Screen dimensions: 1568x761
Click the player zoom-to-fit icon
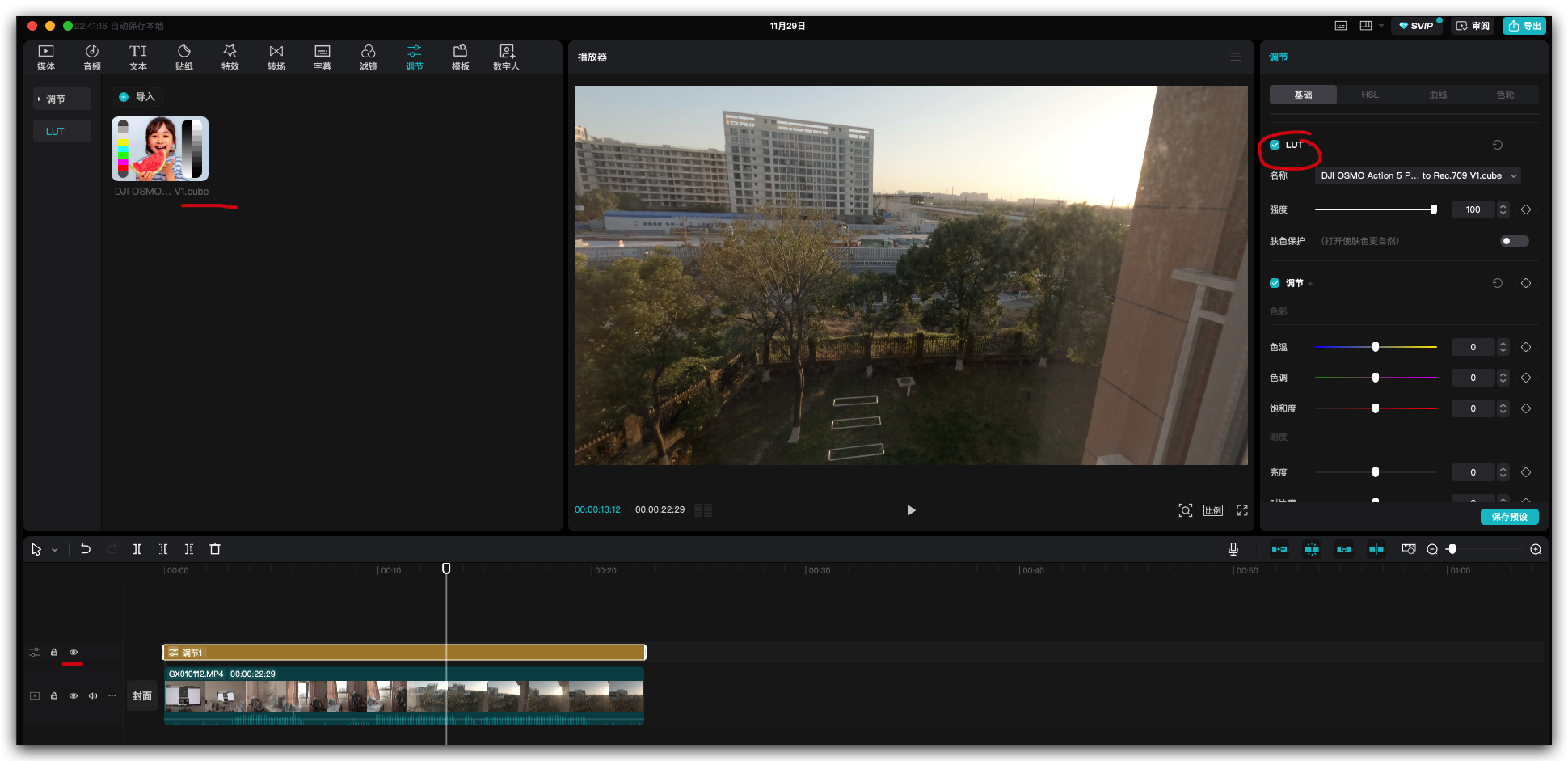point(1186,510)
